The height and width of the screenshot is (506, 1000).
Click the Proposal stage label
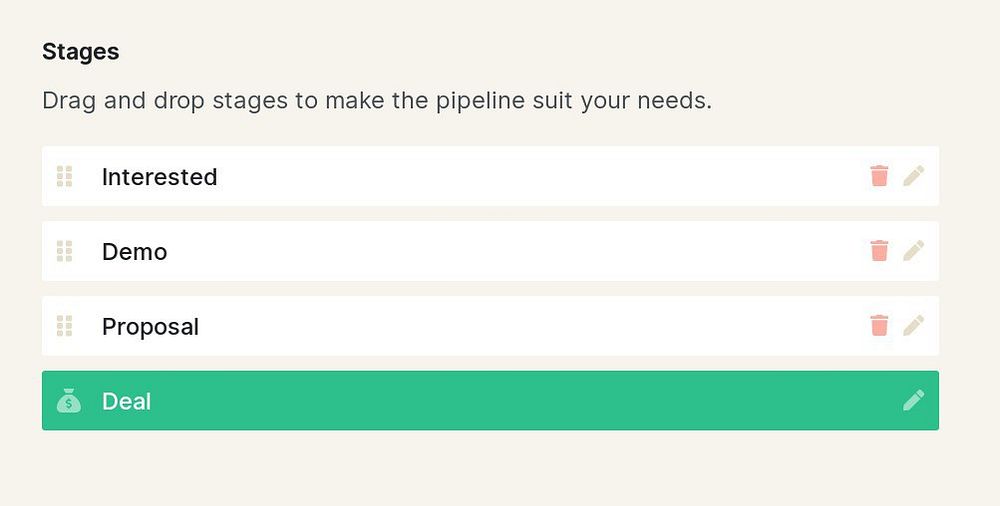pos(150,327)
